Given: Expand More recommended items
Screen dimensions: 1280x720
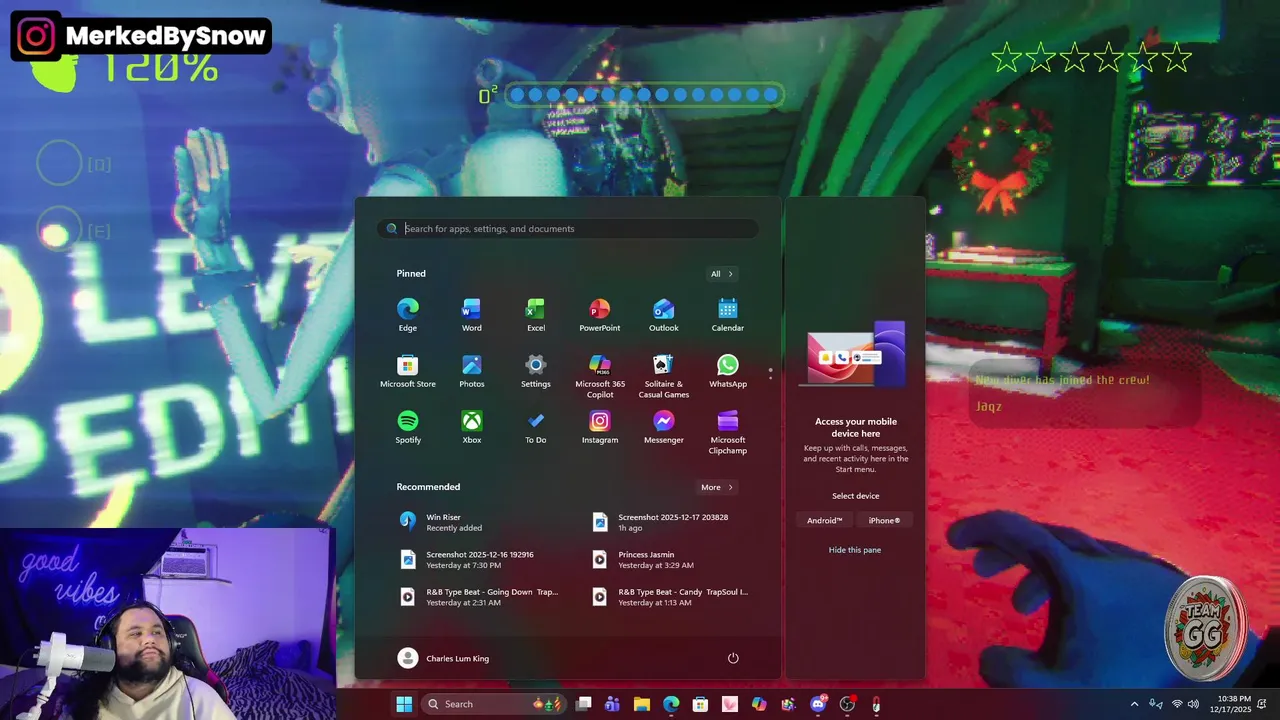Looking at the screenshot, I should [x=717, y=487].
